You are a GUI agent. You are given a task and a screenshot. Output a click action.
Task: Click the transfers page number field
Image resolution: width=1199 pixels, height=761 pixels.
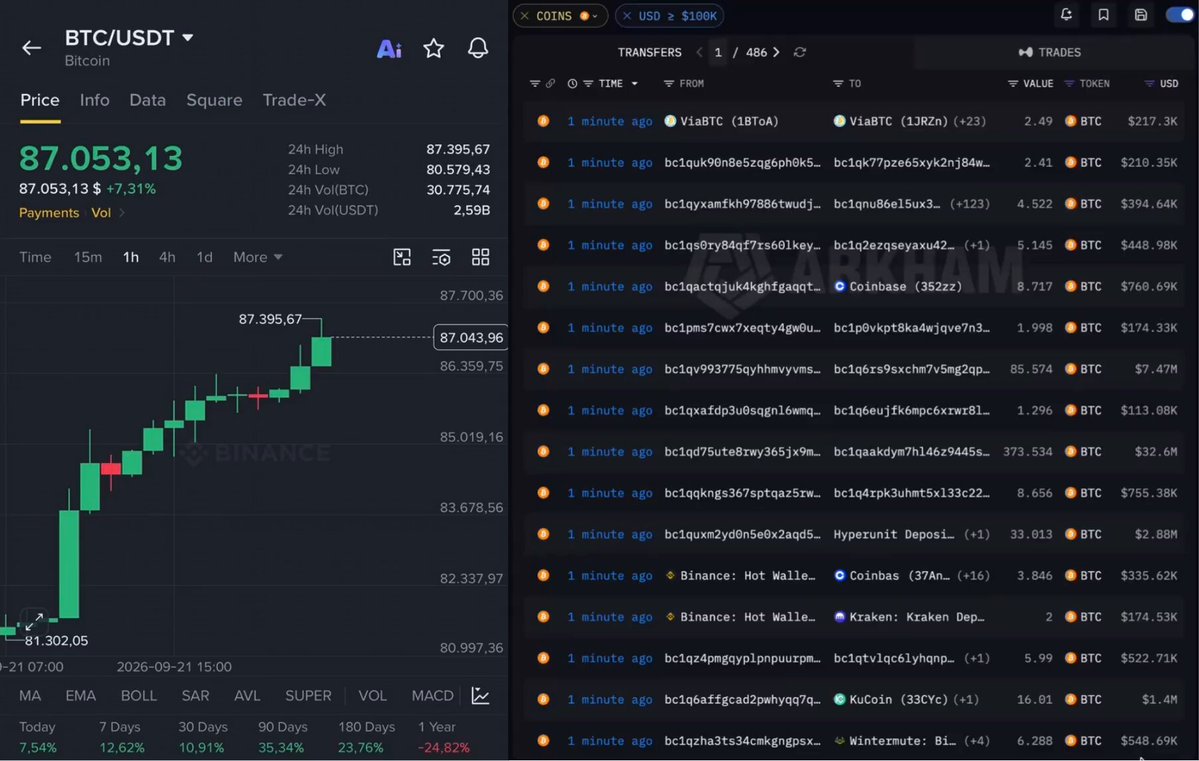tap(718, 52)
